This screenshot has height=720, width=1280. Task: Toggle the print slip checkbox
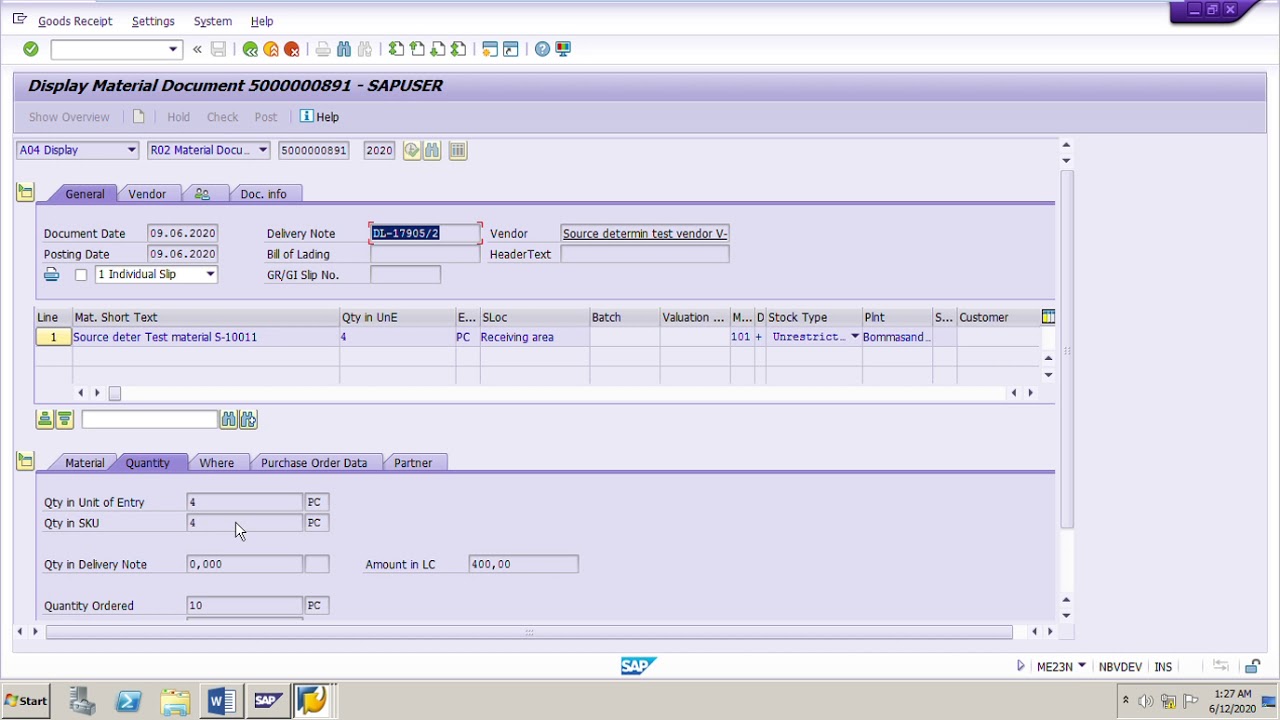[81, 275]
